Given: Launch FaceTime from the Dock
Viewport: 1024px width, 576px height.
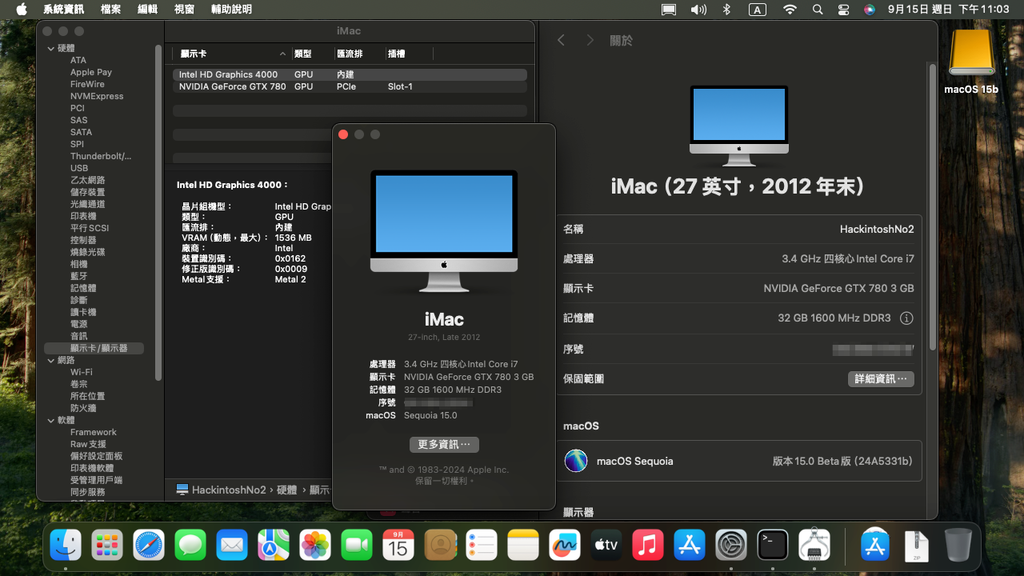Looking at the screenshot, I should (357, 545).
